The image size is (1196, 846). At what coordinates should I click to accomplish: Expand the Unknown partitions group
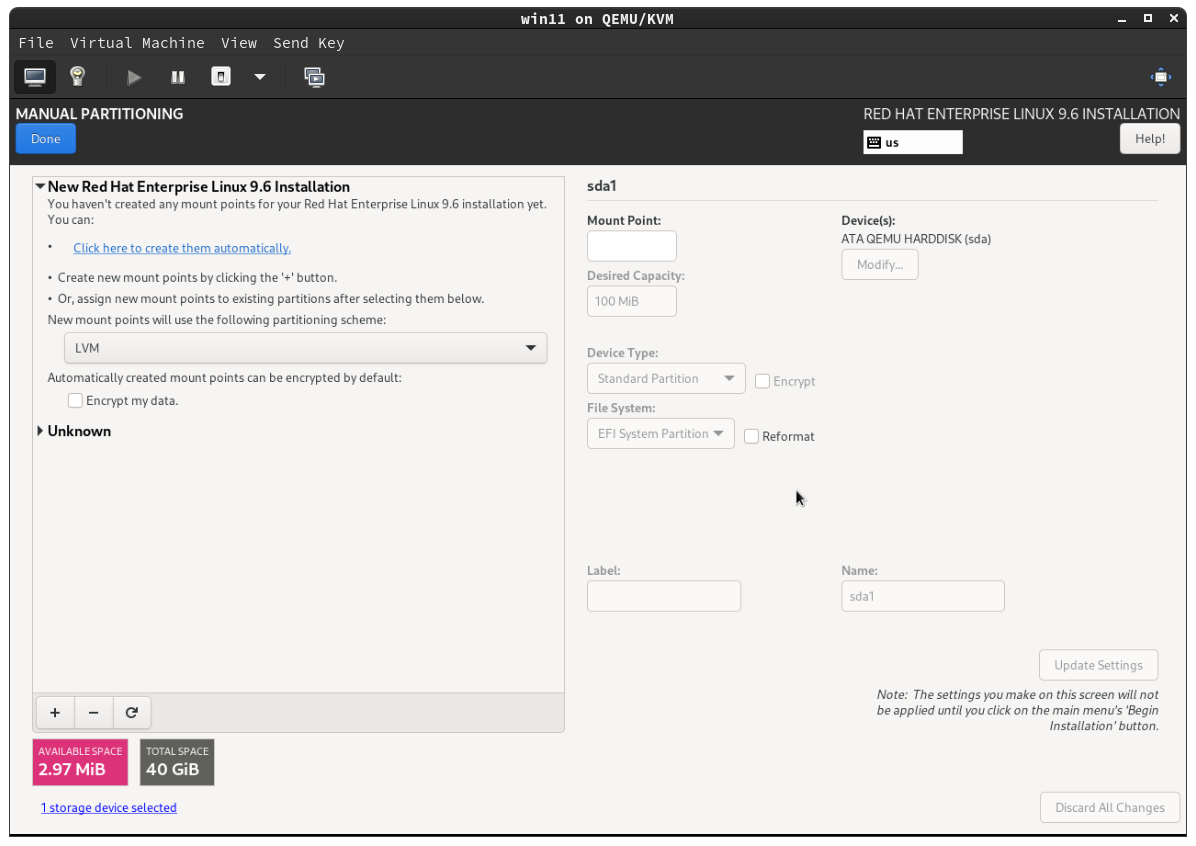40,431
